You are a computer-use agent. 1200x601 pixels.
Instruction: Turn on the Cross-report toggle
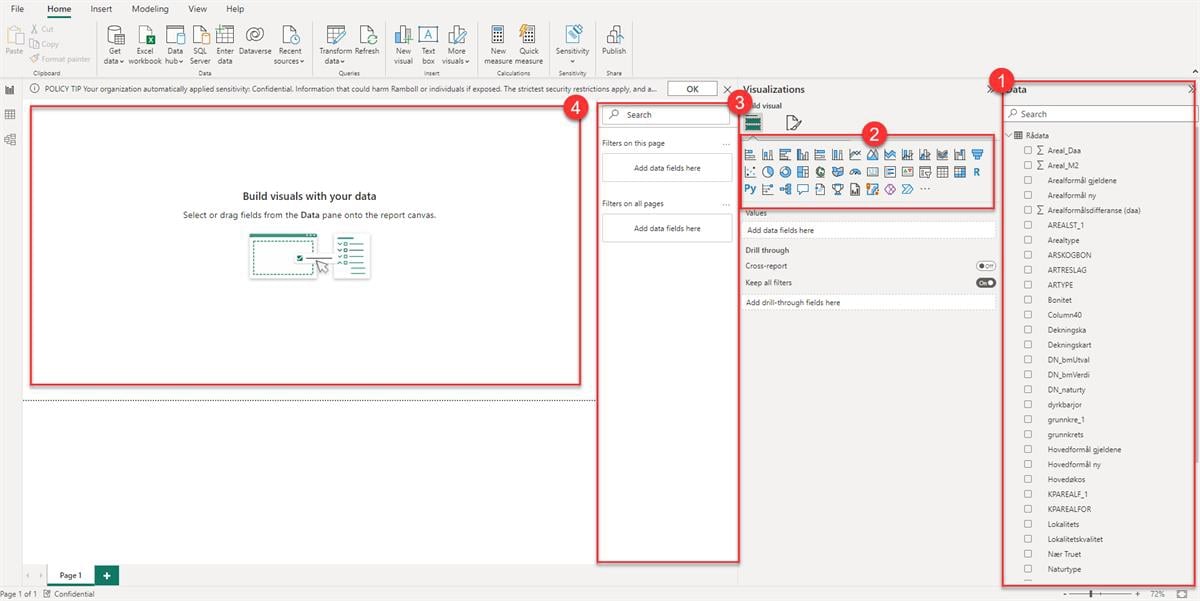[986, 266]
